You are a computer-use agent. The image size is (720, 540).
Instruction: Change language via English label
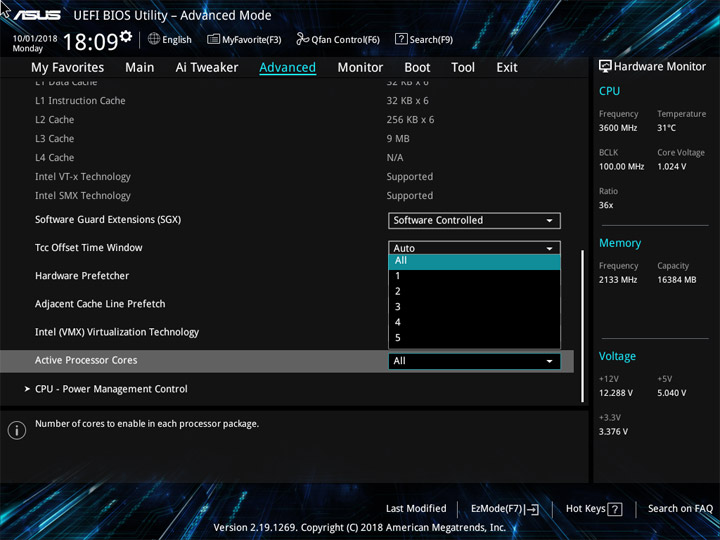pos(177,39)
